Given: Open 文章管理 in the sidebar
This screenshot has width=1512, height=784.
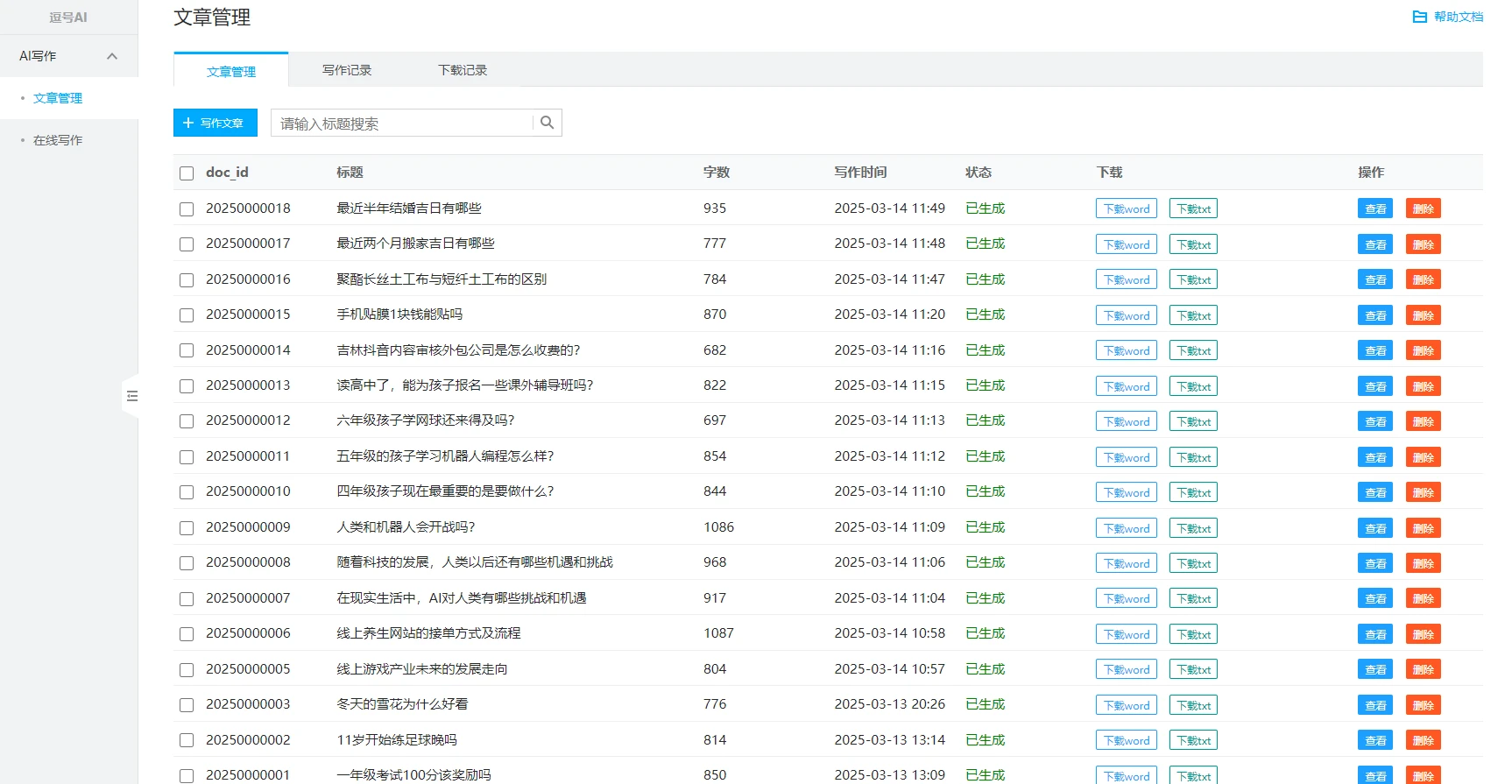Looking at the screenshot, I should click(58, 98).
